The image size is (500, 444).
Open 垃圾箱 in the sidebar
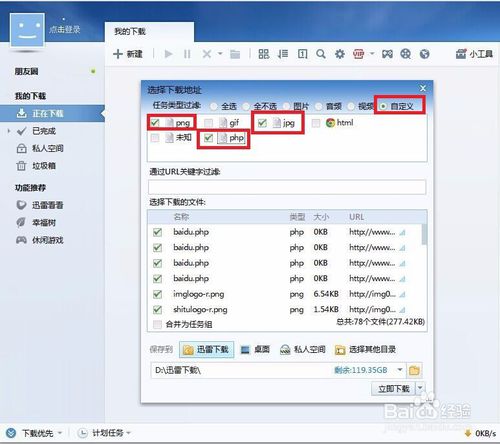point(44,166)
